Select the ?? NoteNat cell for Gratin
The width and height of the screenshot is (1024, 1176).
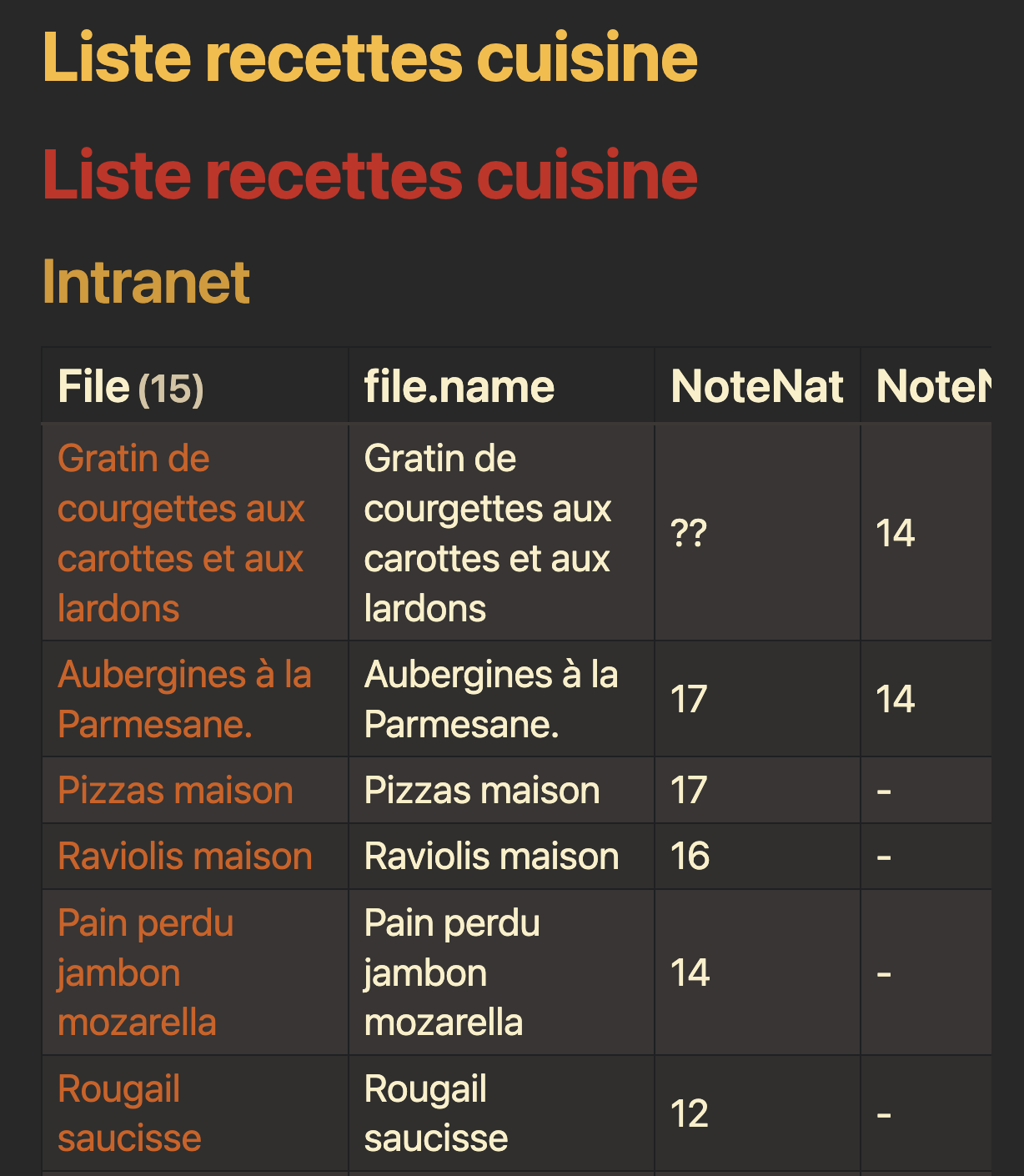pos(689,533)
